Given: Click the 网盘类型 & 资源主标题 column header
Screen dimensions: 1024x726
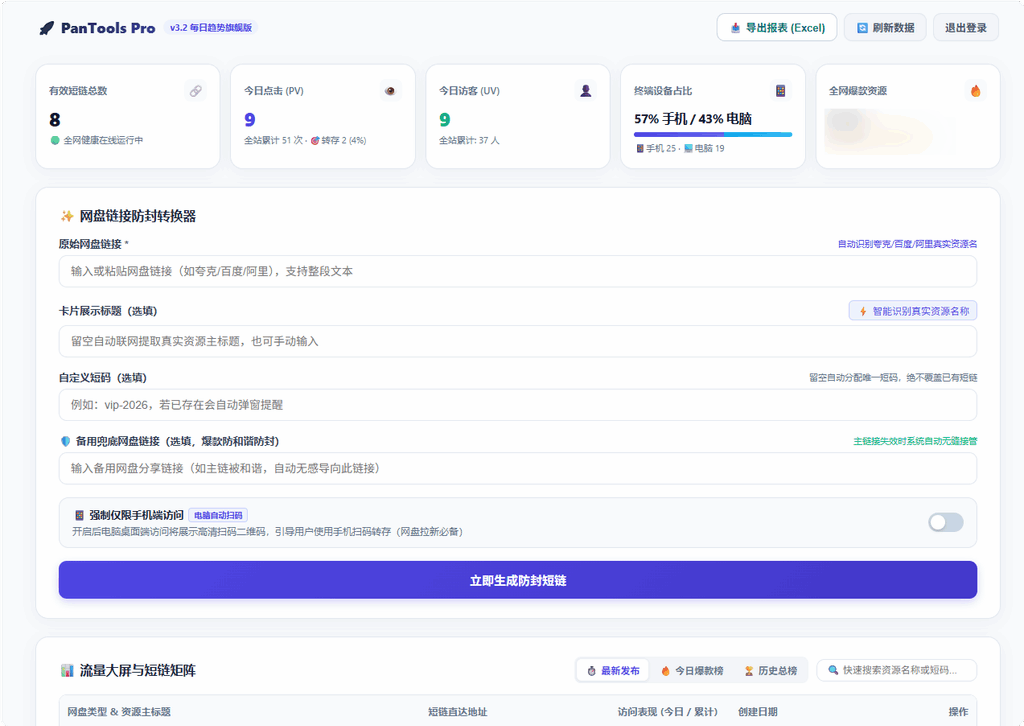Looking at the screenshot, I should click(x=119, y=712).
